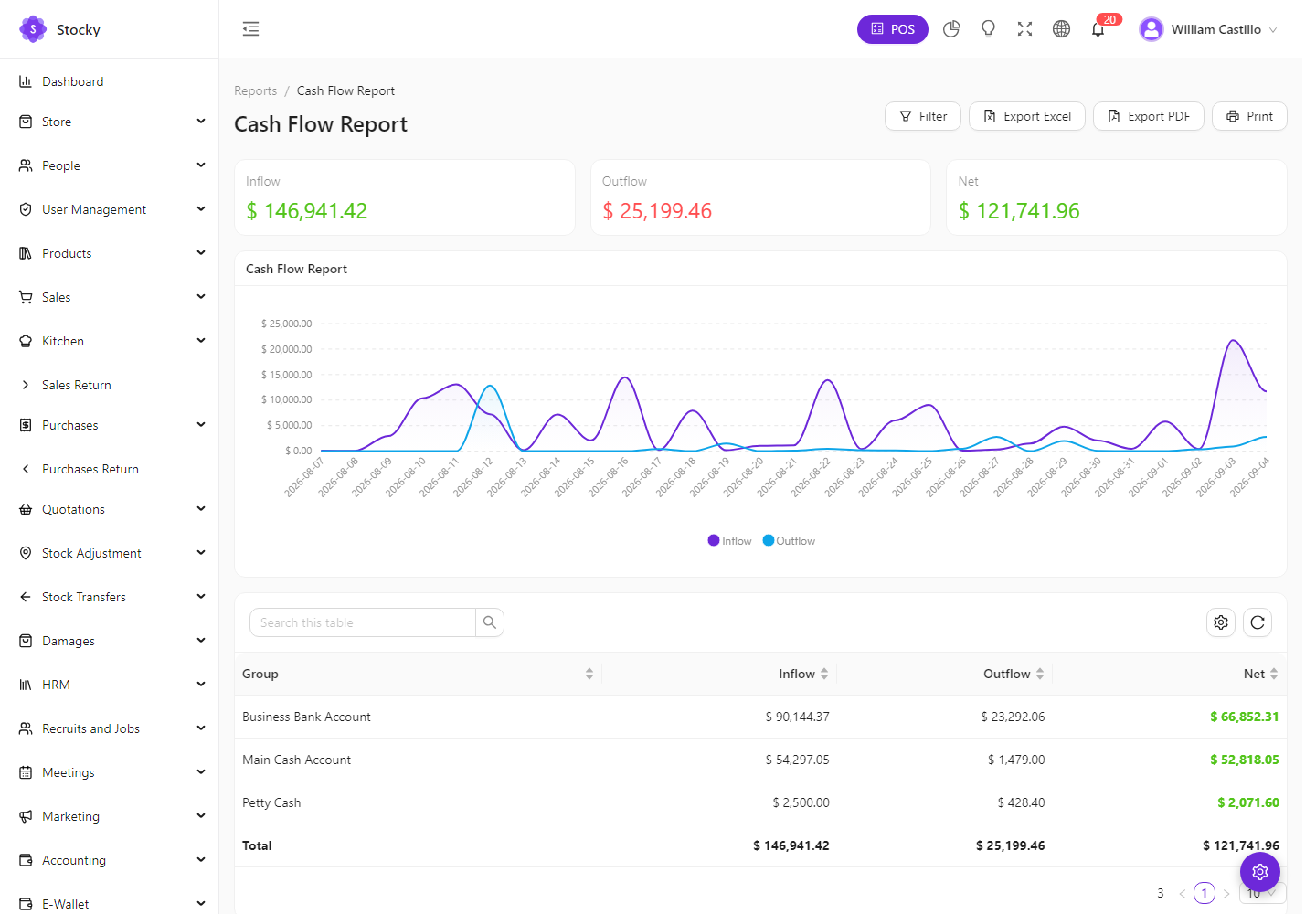Open the language globe icon
Screen dimensions: 1316x914
coord(1061,29)
